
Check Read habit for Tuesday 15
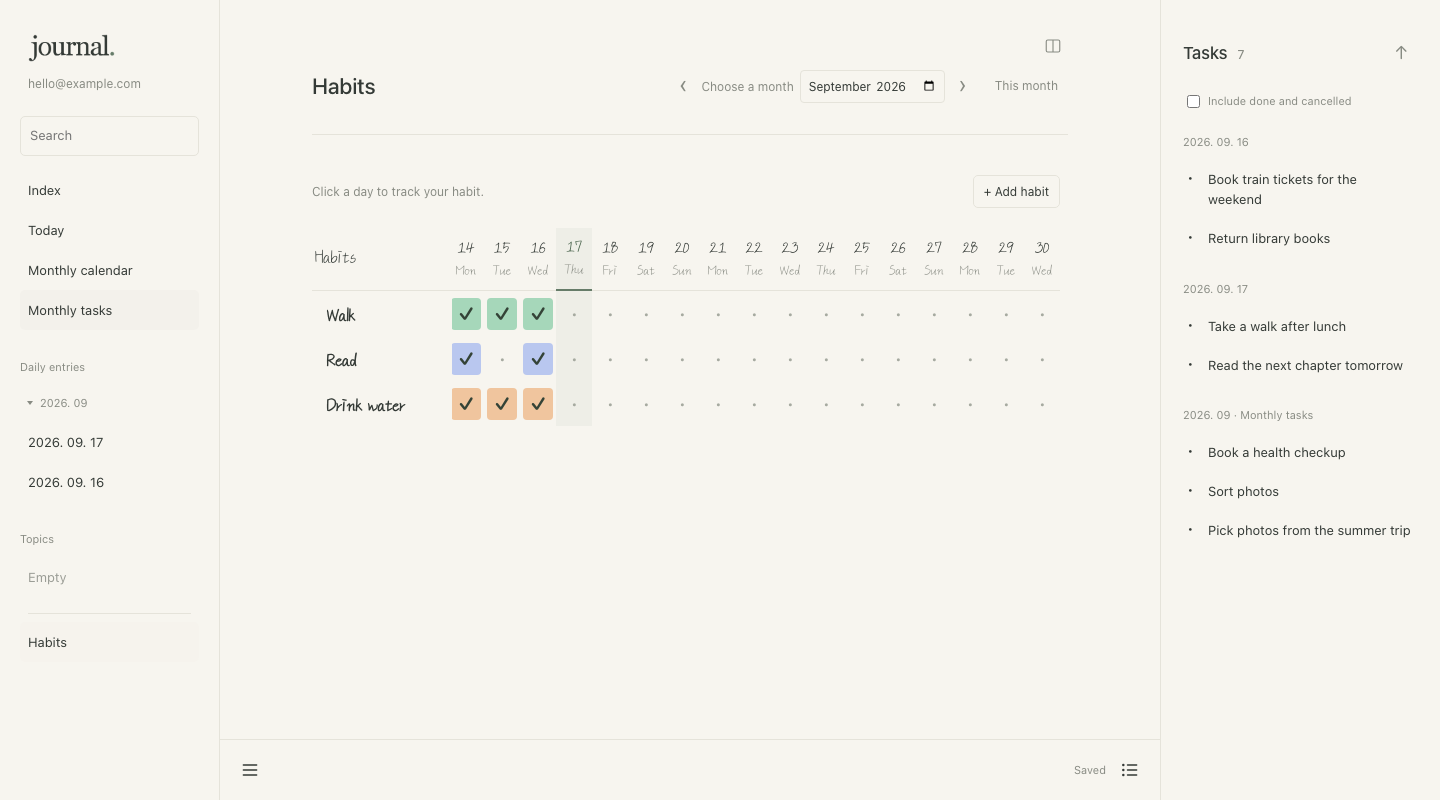click(502, 359)
